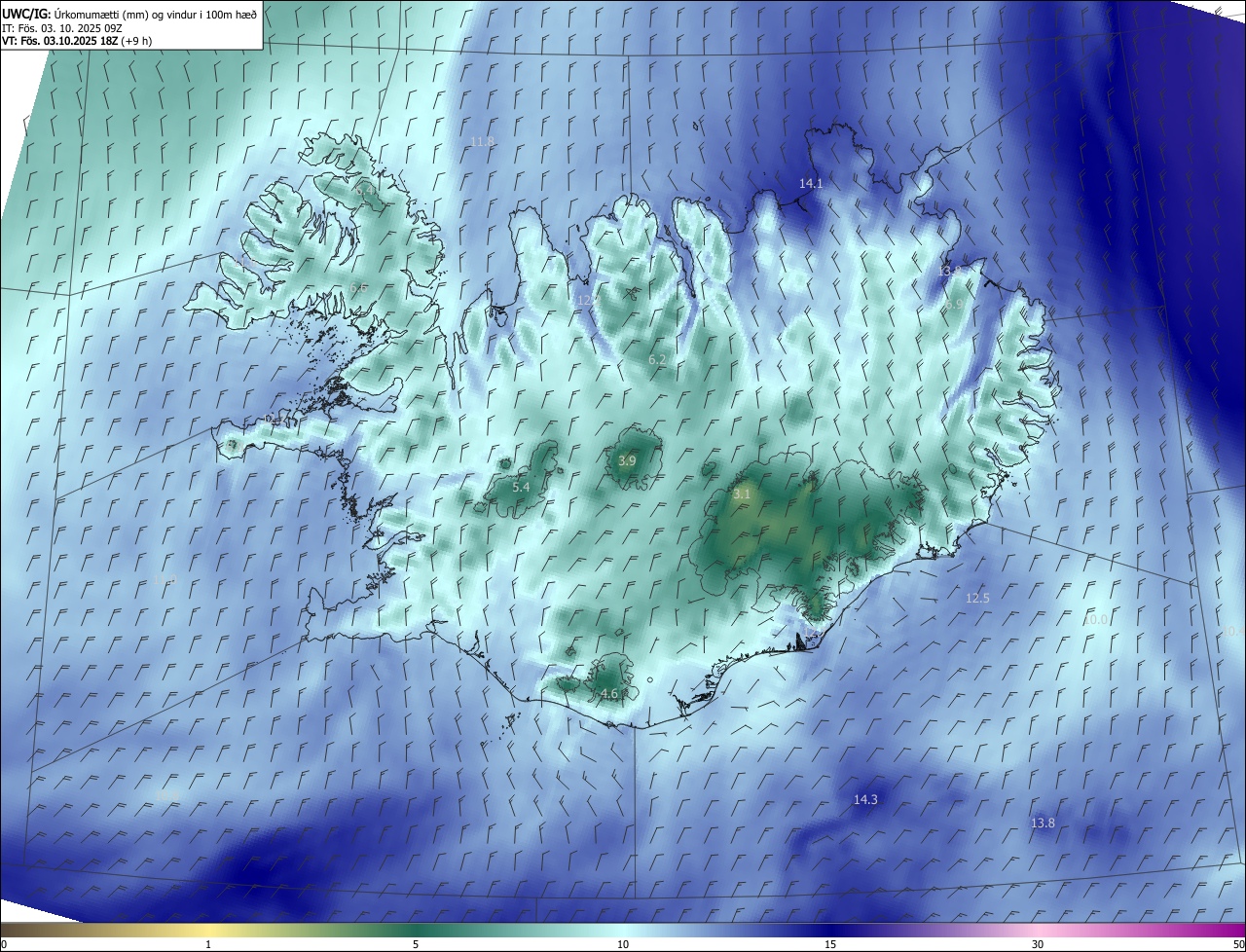Click the 11.8 value label
1246x952 pixels.
[x=483, y=142]
